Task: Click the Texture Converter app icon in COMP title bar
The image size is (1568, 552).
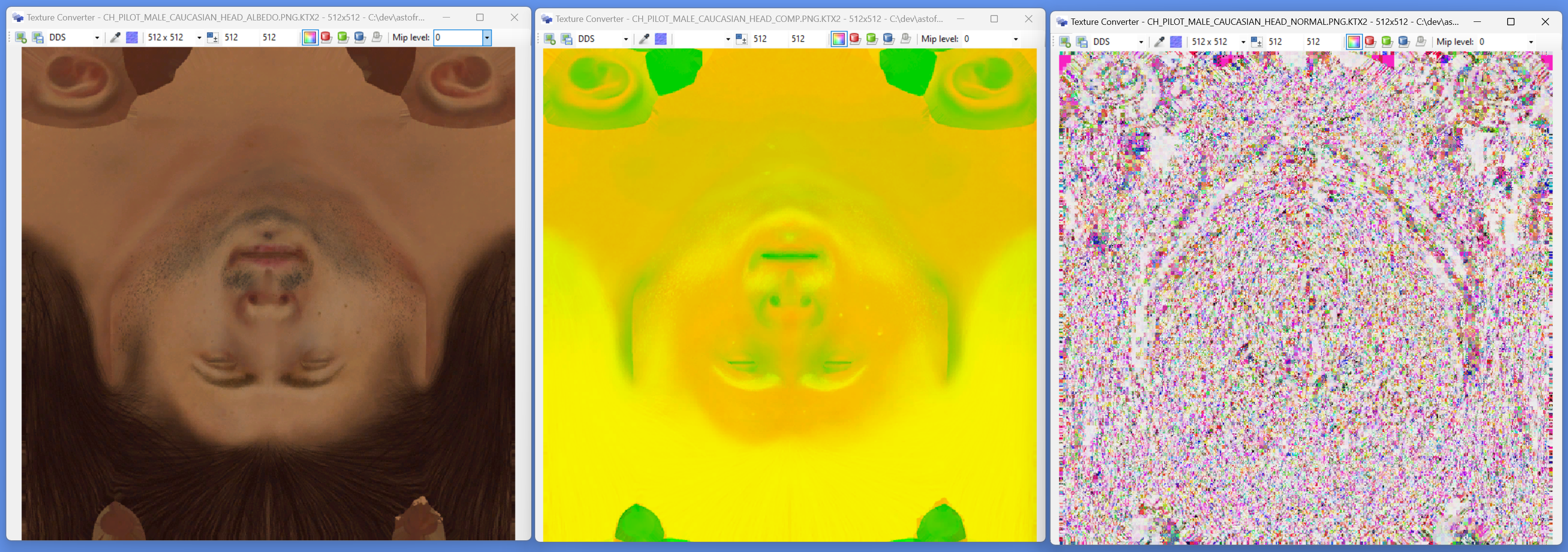Action: [x=547, y=19]
